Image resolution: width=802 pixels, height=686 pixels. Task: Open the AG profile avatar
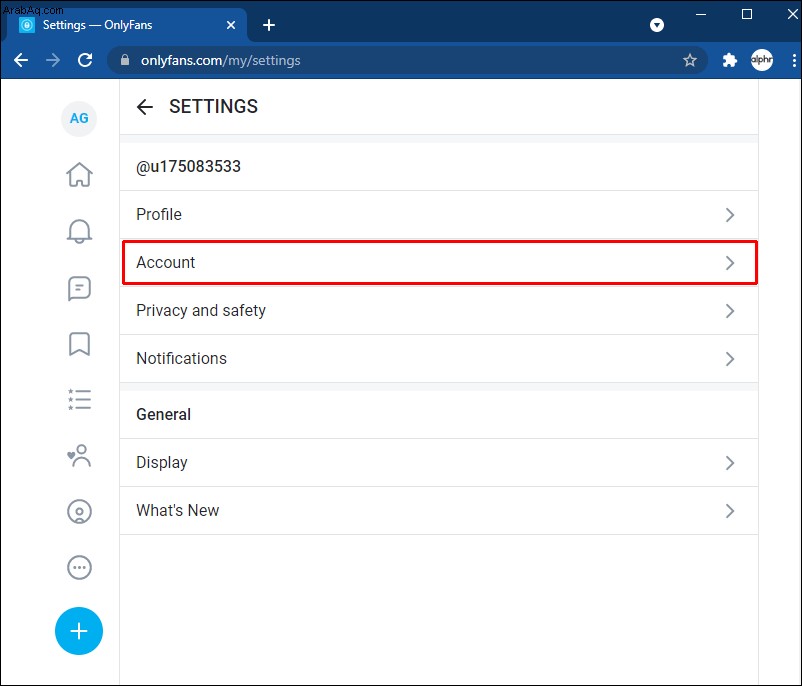tap(79, 119)
